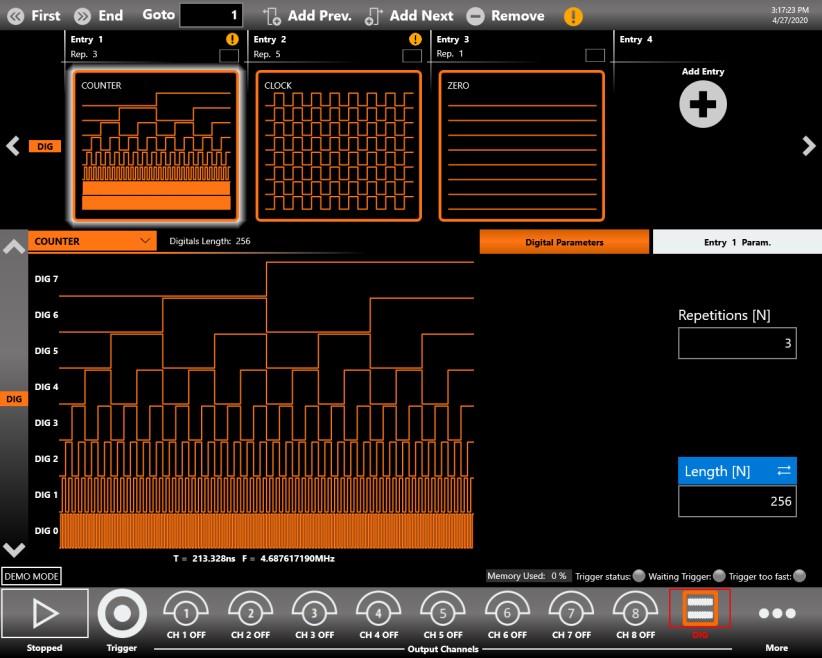822x658 pixels.
Task: Add Next entry to sequence
Action: (409, 16)
